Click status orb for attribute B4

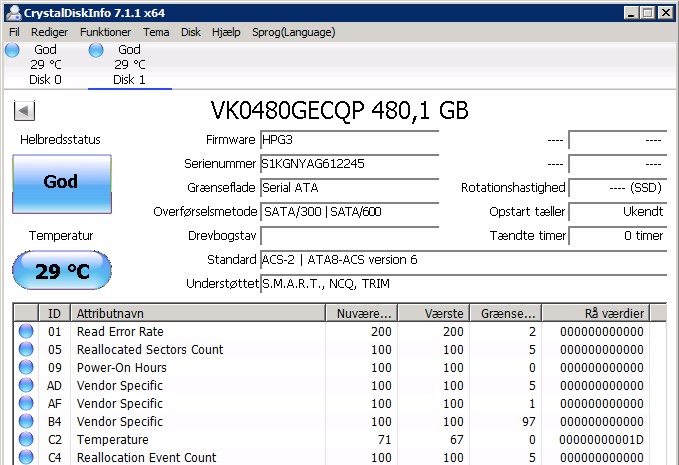(x=26, y=421)
